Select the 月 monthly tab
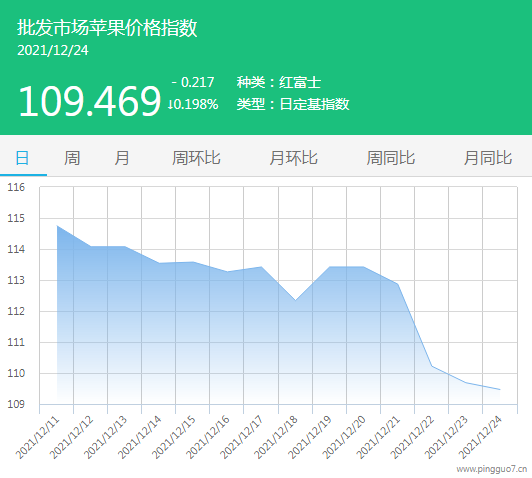The width and height of the screenshot is (532, 478). pyautogui.click(x=122, y=158)
